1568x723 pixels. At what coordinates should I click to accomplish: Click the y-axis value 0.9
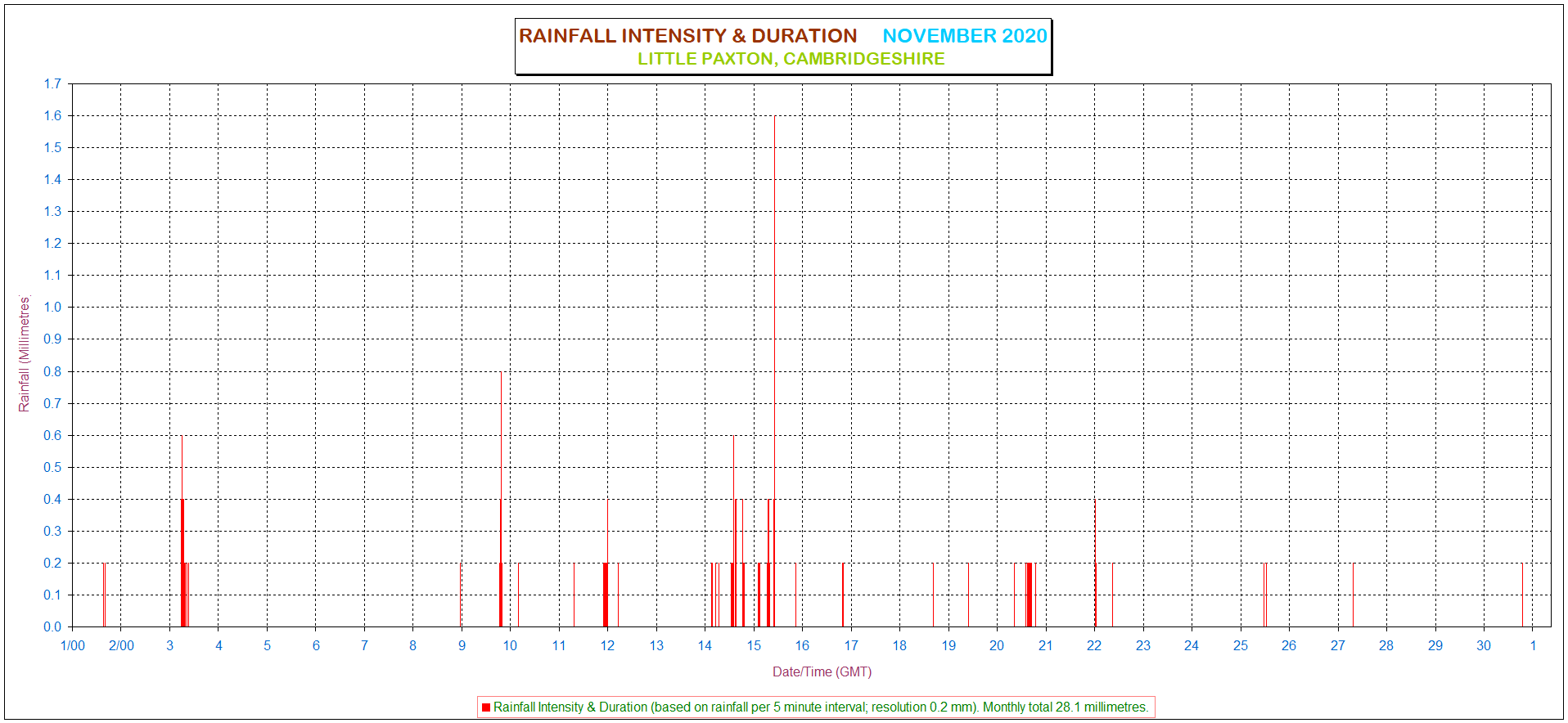(x=52, y=339)
